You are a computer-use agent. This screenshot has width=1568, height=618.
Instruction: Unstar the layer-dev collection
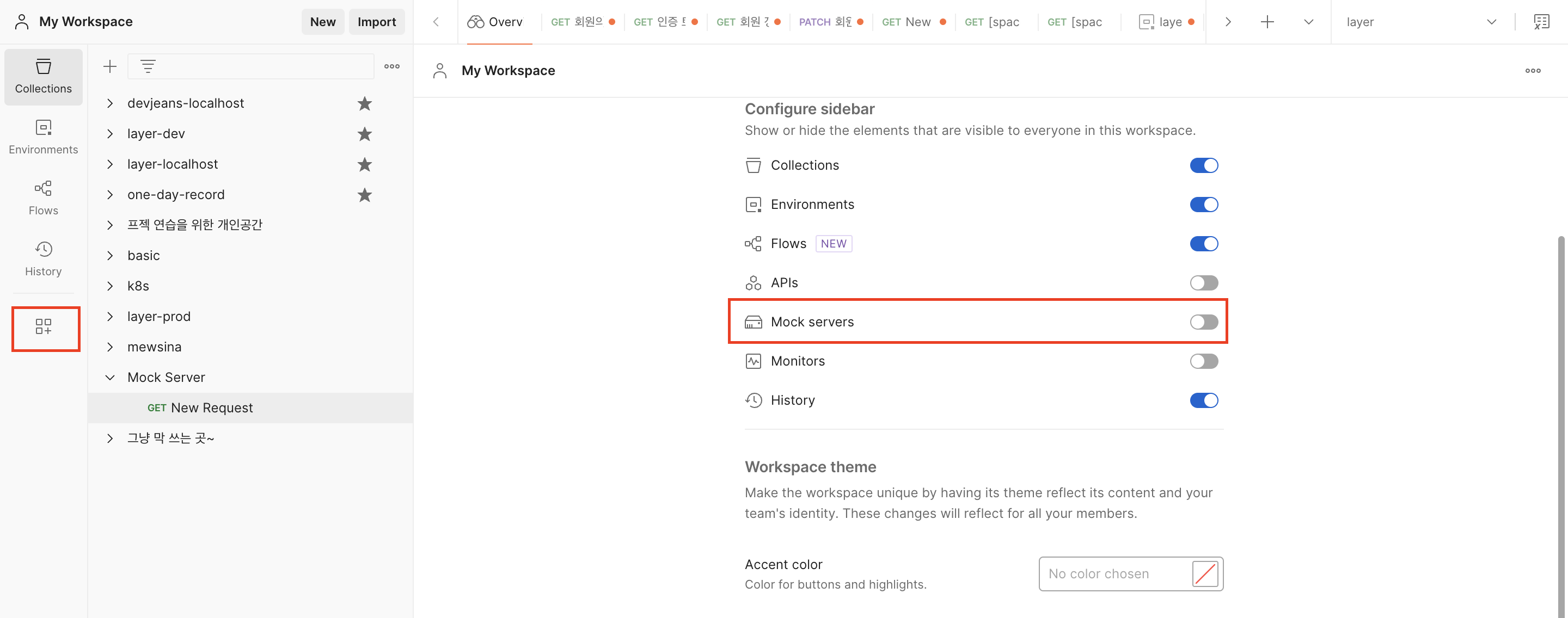point(364,134)
